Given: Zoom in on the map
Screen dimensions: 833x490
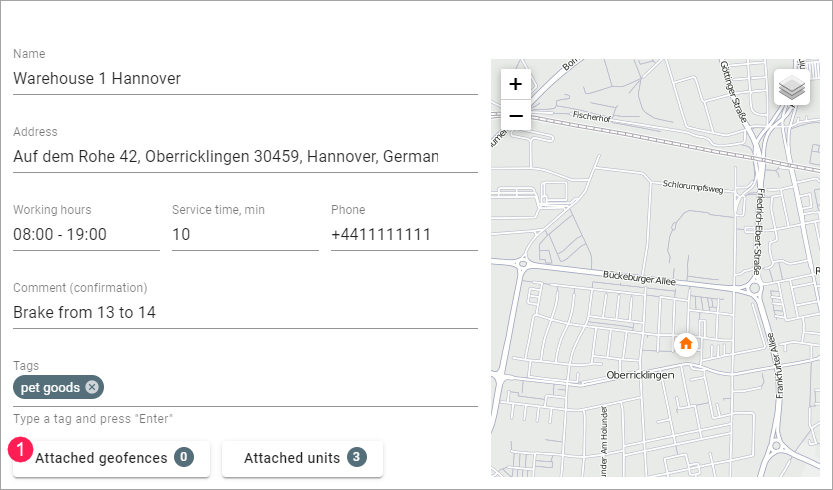Looking at the screenshot, I should tap(515, 84).
